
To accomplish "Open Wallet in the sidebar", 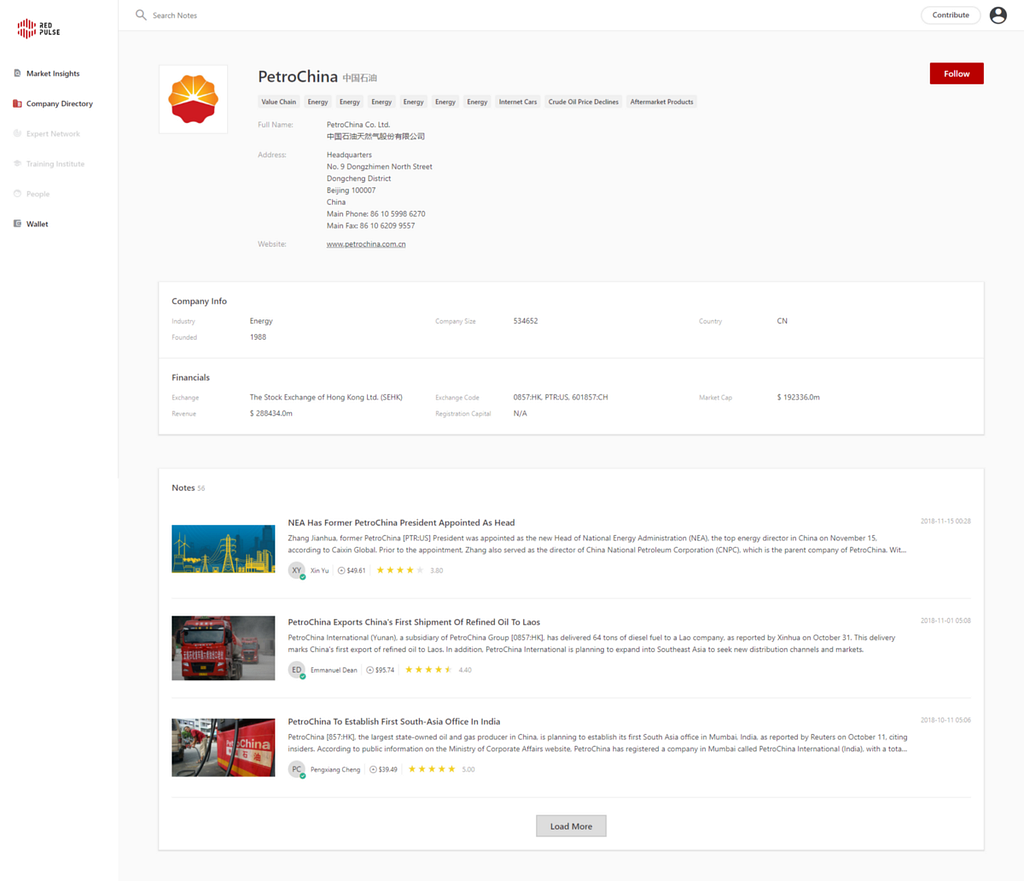I will (37, 223).
